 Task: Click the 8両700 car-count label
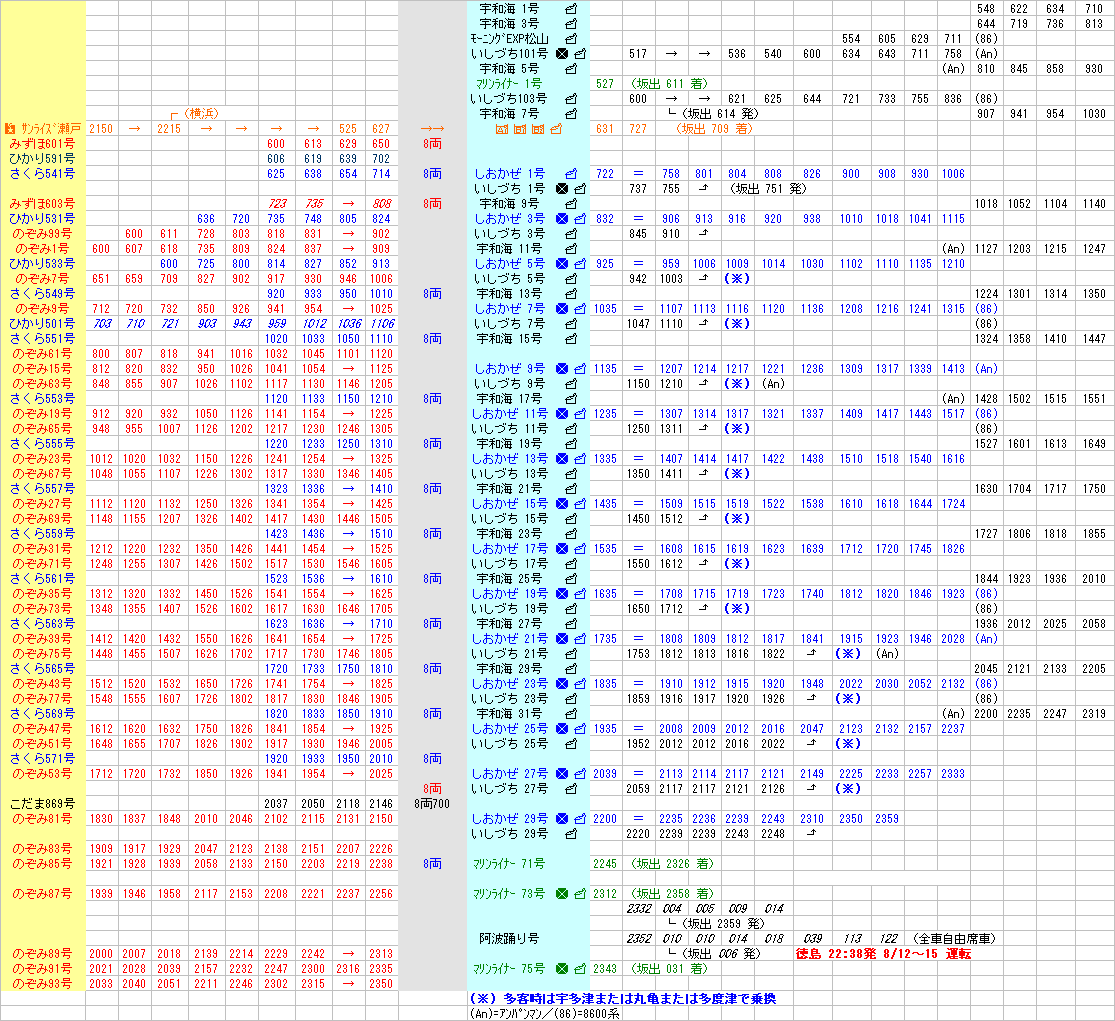pyautogui.click(x=432, y=804)
